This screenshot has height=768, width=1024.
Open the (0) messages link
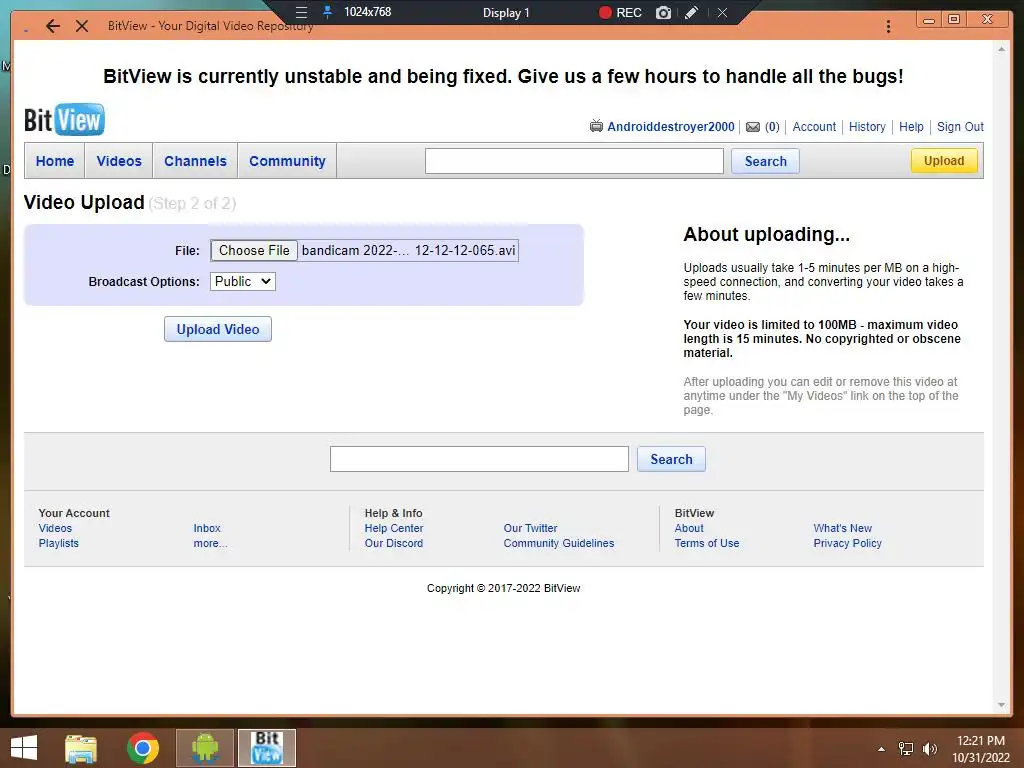(x=772, y=127)
